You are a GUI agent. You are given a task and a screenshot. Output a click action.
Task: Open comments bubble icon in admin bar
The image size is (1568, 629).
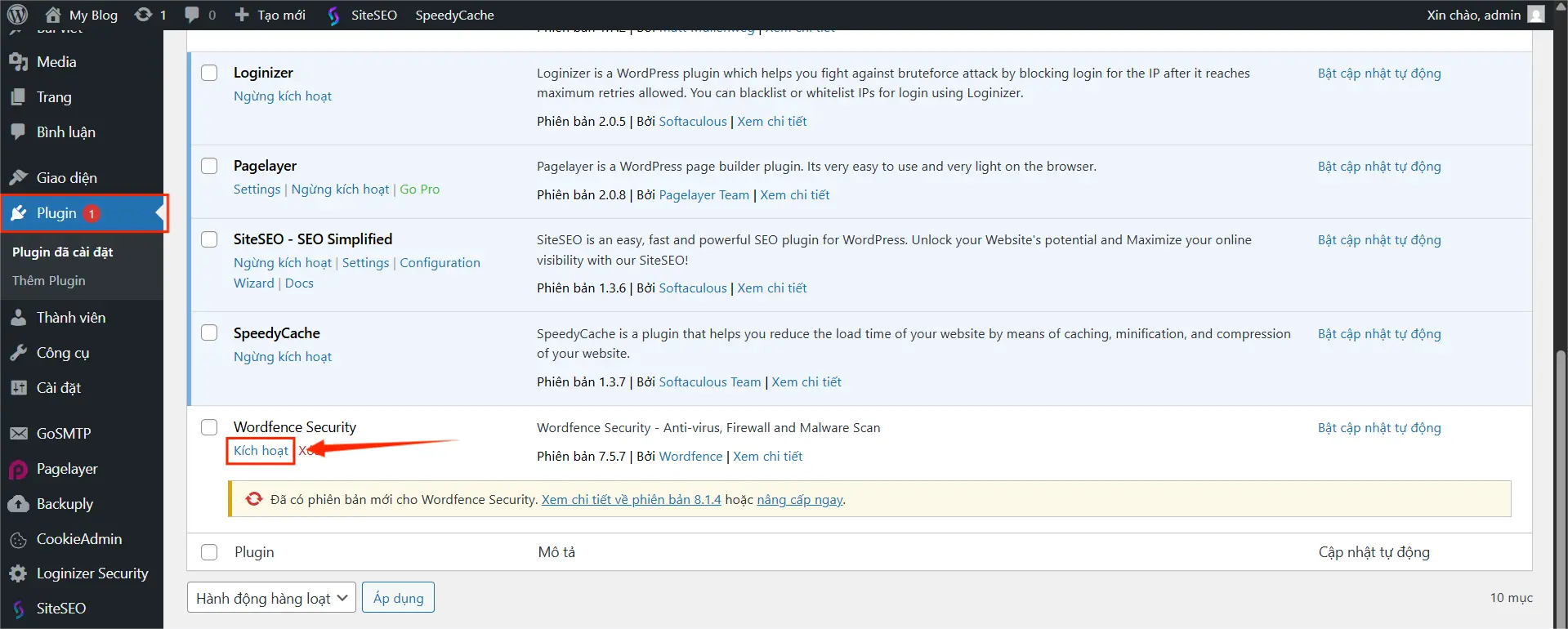(193, 15)
